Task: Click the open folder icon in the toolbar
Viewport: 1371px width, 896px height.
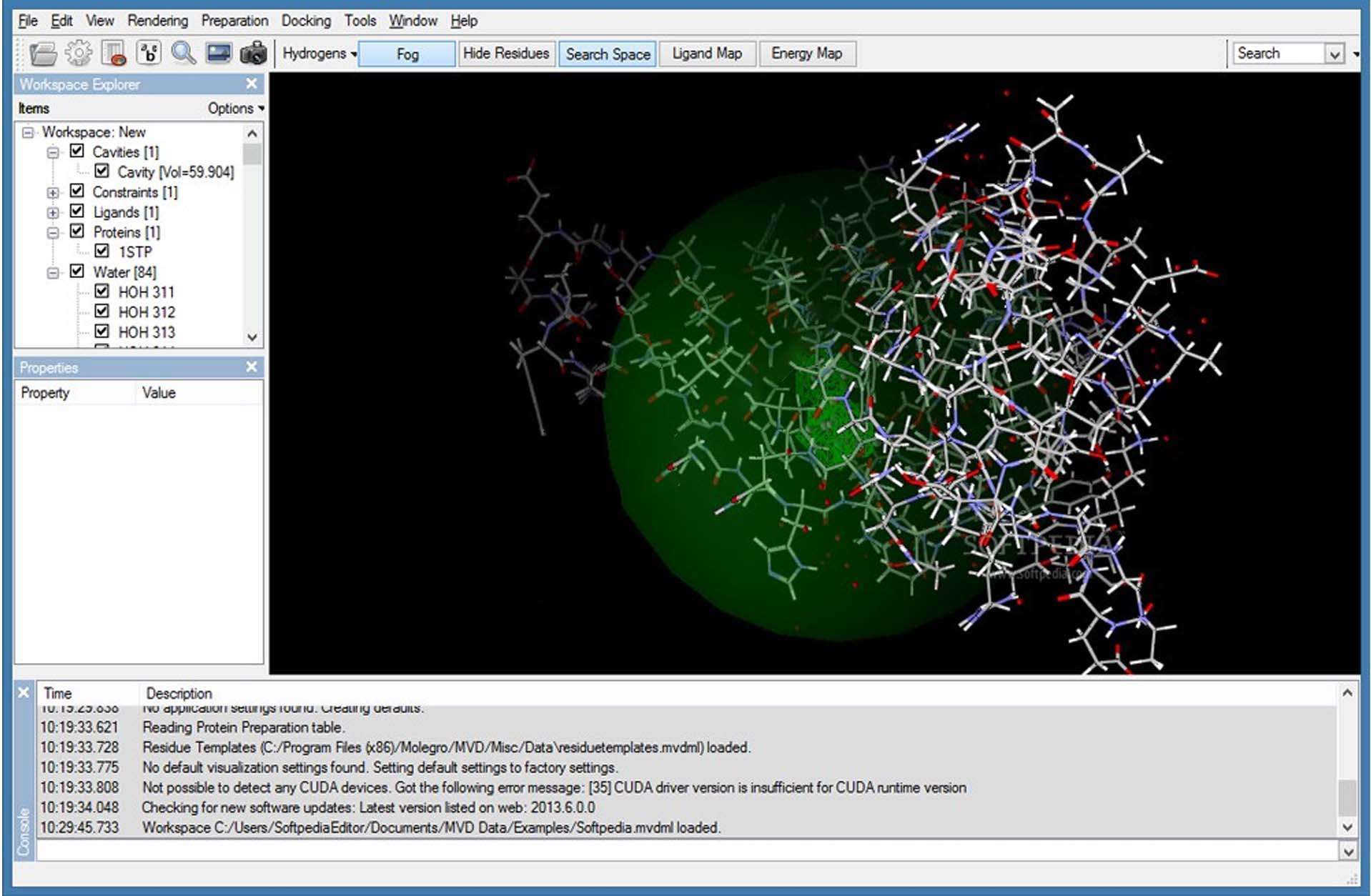Action: click(x=44, y=54)
